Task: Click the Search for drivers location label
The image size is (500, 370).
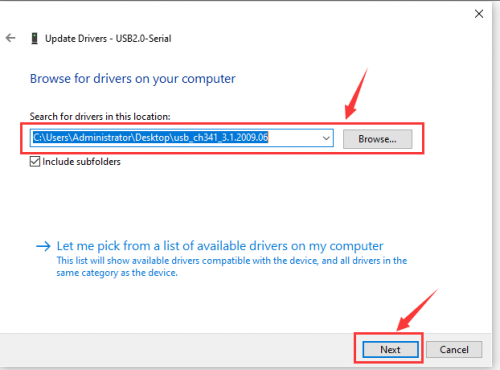Action: pos(100,117)
